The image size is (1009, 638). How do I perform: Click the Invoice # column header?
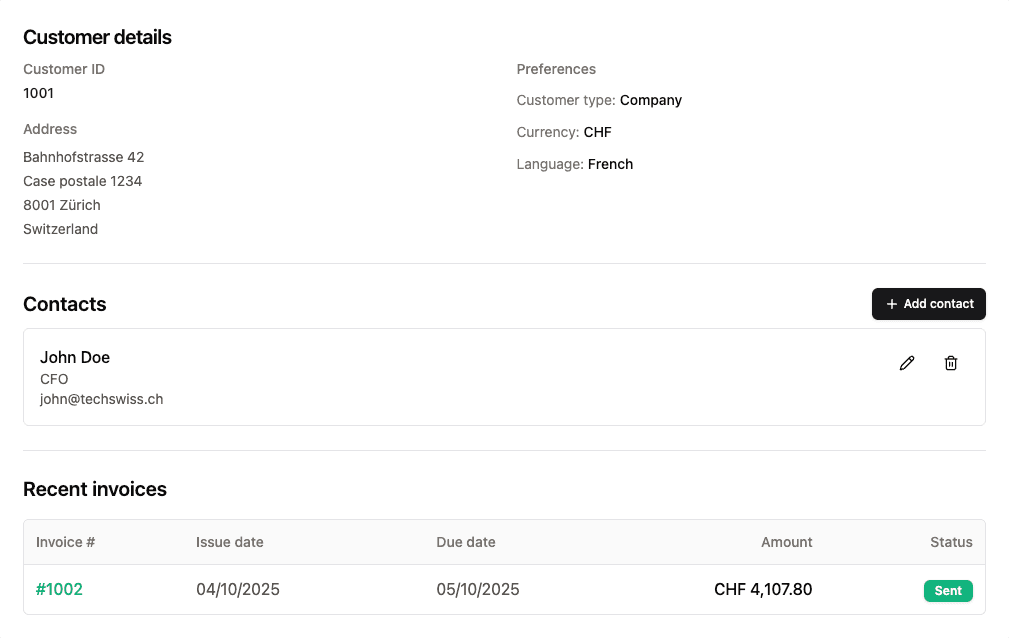pyautogui.click(x=65, y=542)
